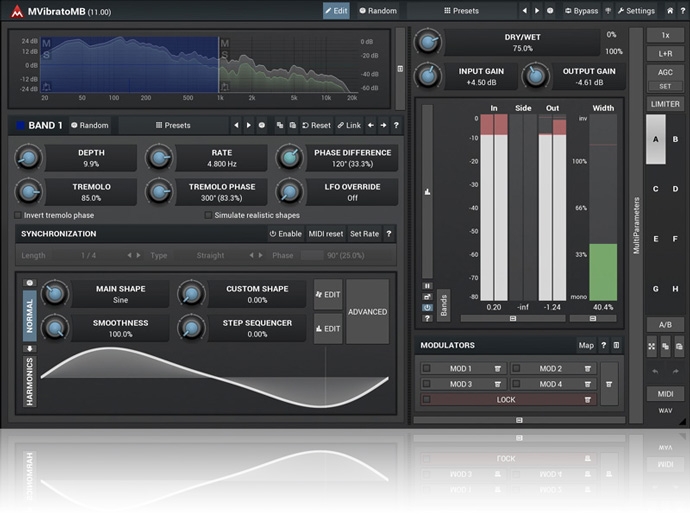Open the Main Shape Sine selector
The image size is (690, 518).
pyautogui.click(x=120, y=294)
